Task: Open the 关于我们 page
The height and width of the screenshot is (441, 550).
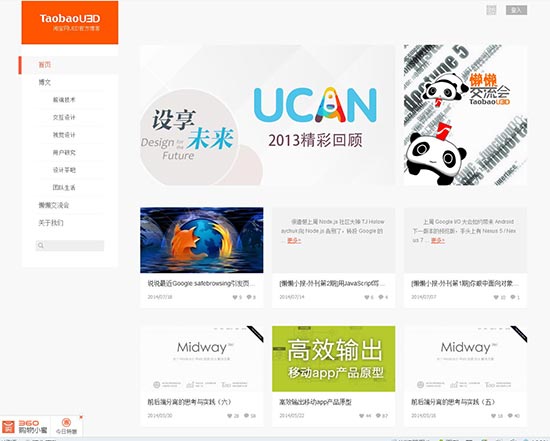Action: (51, 223)
